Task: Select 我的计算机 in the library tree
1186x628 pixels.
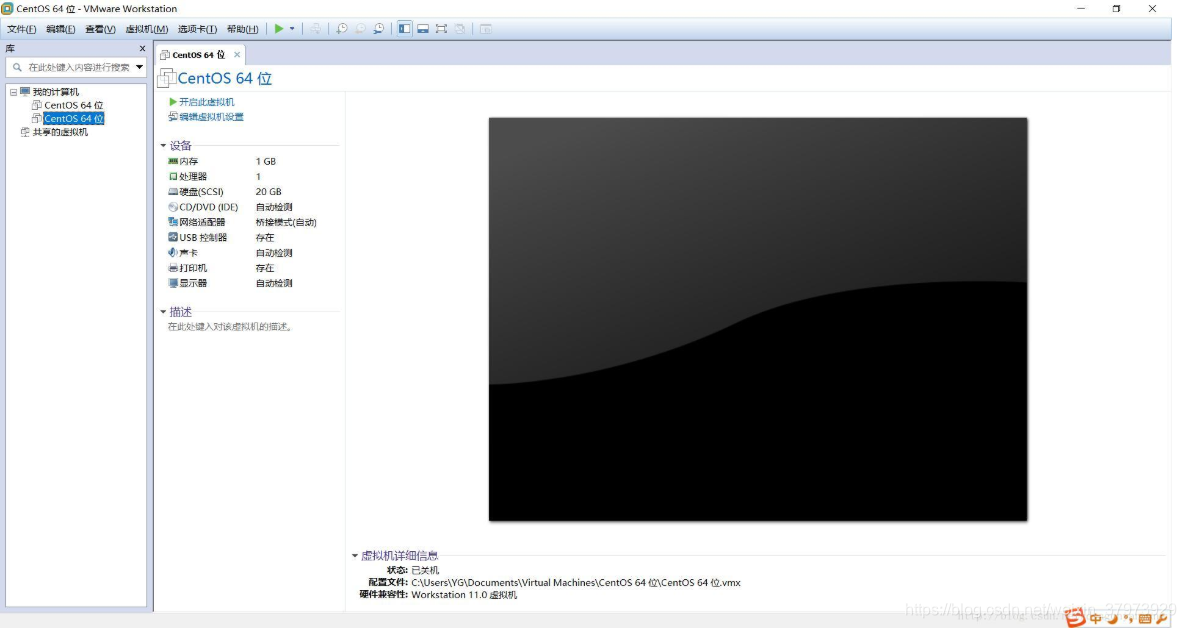Action: pos(55,92)
